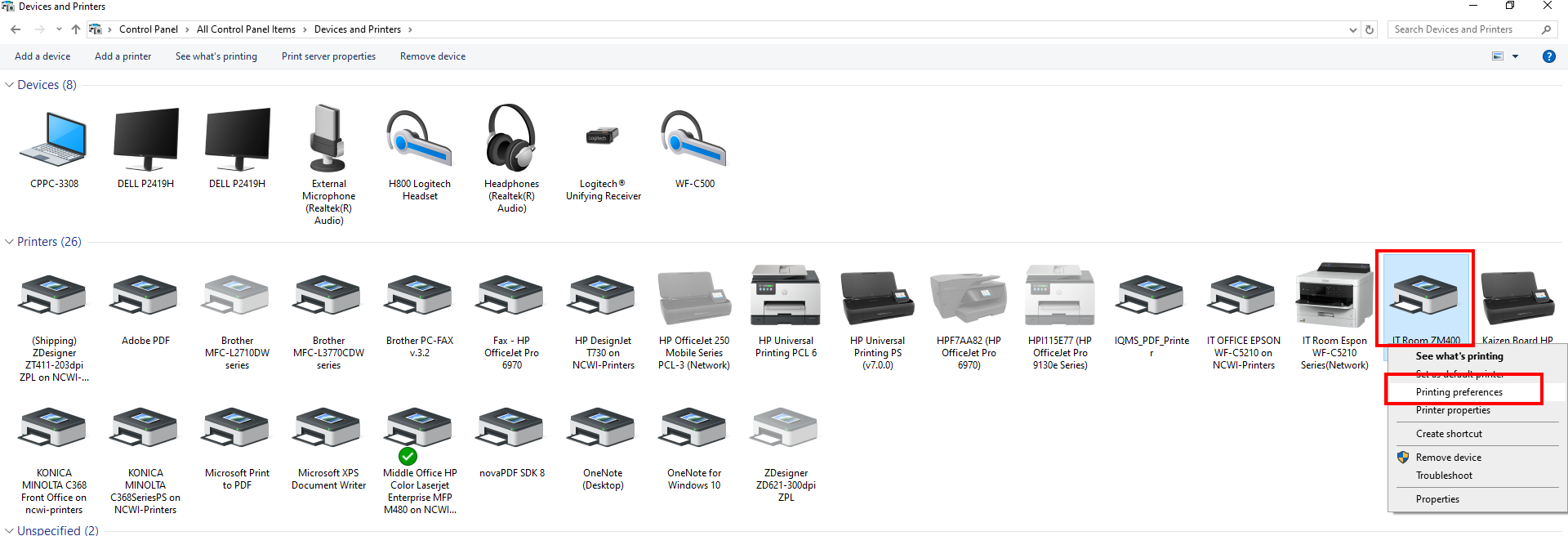Select HPF7AA82 HP OfficeJet Pro 6970 printer

(969, 297)
